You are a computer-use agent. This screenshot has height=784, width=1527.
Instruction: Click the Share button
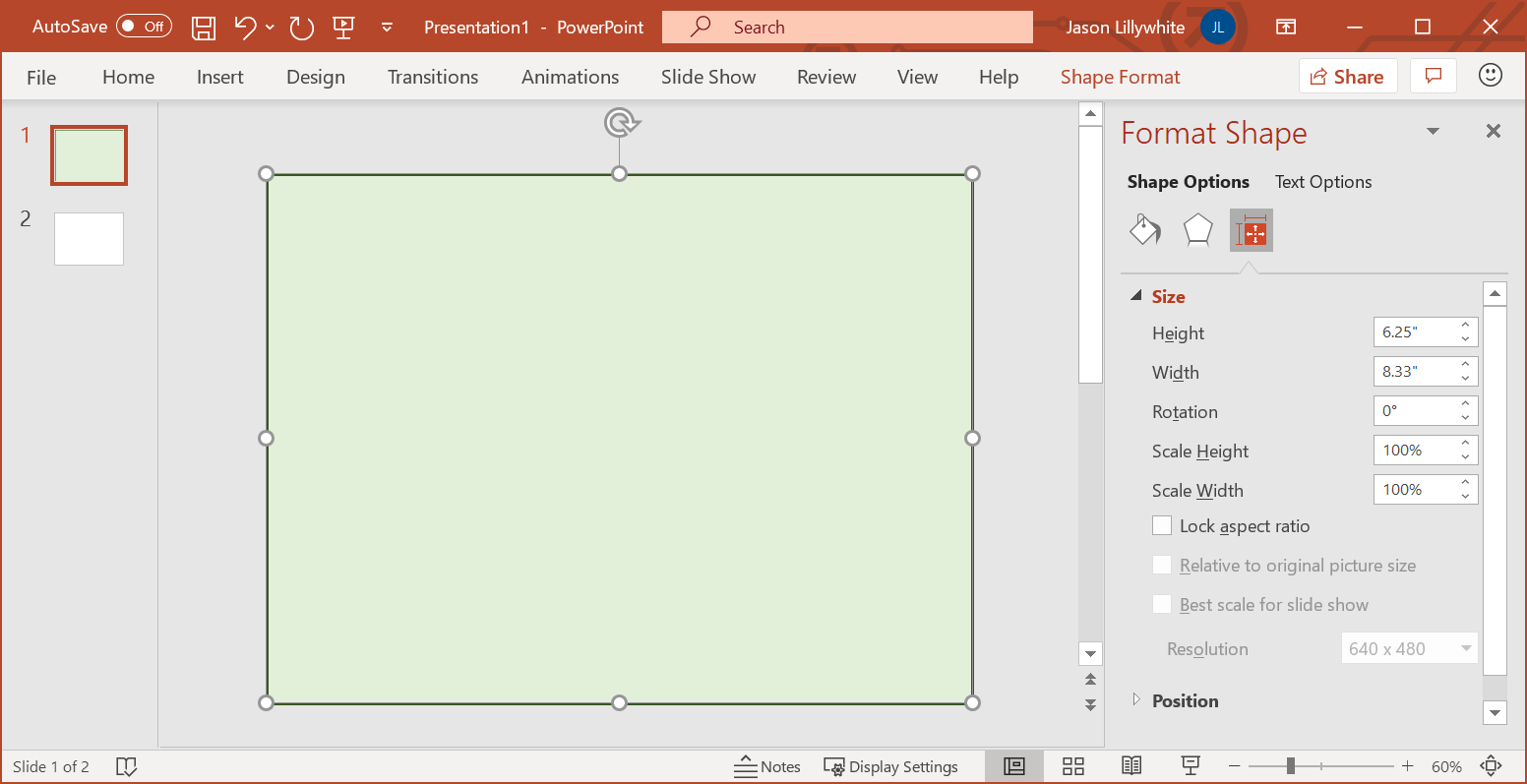coord(1347,77)
